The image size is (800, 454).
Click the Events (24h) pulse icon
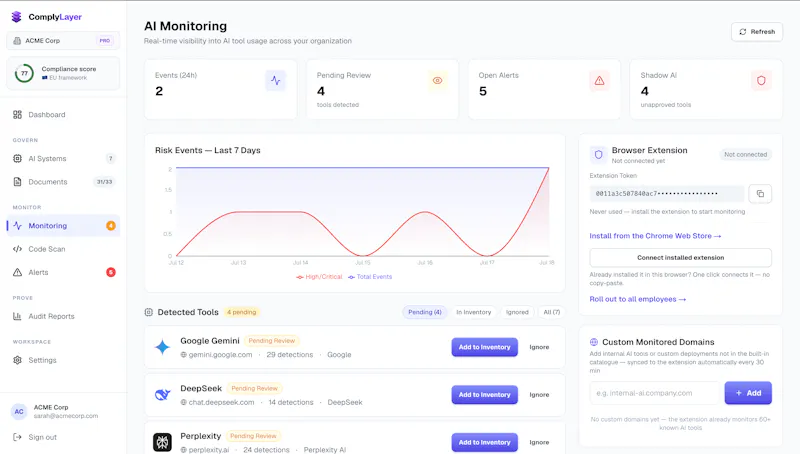276,81
